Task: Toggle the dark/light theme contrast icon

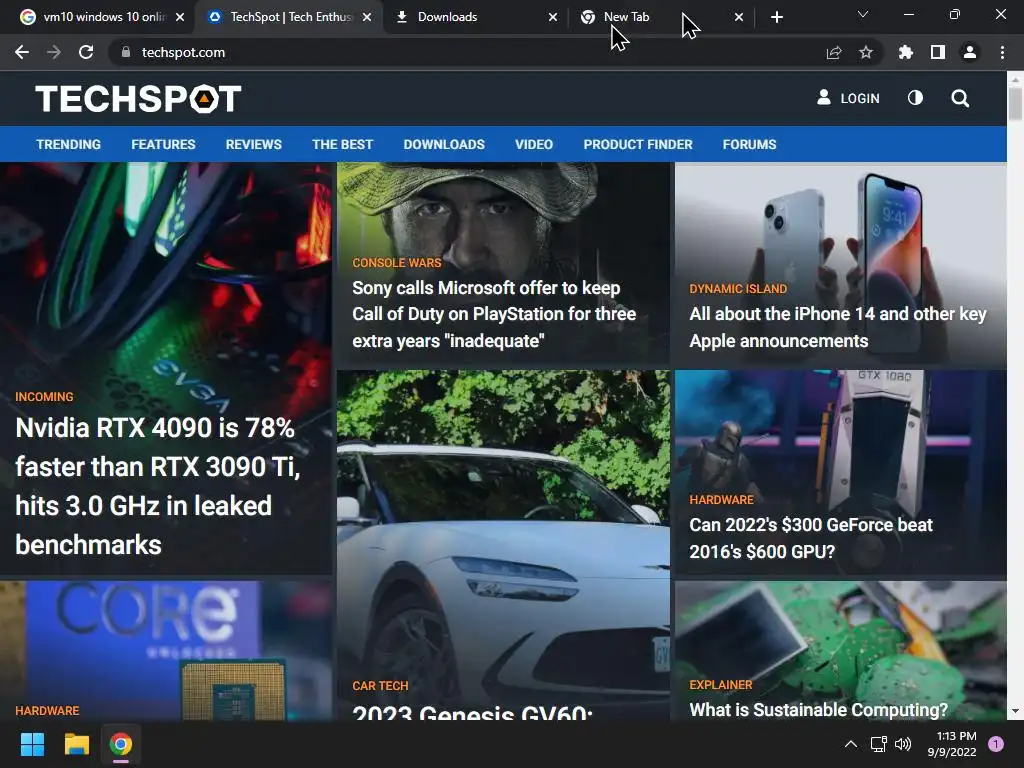Action: point(915,98)
